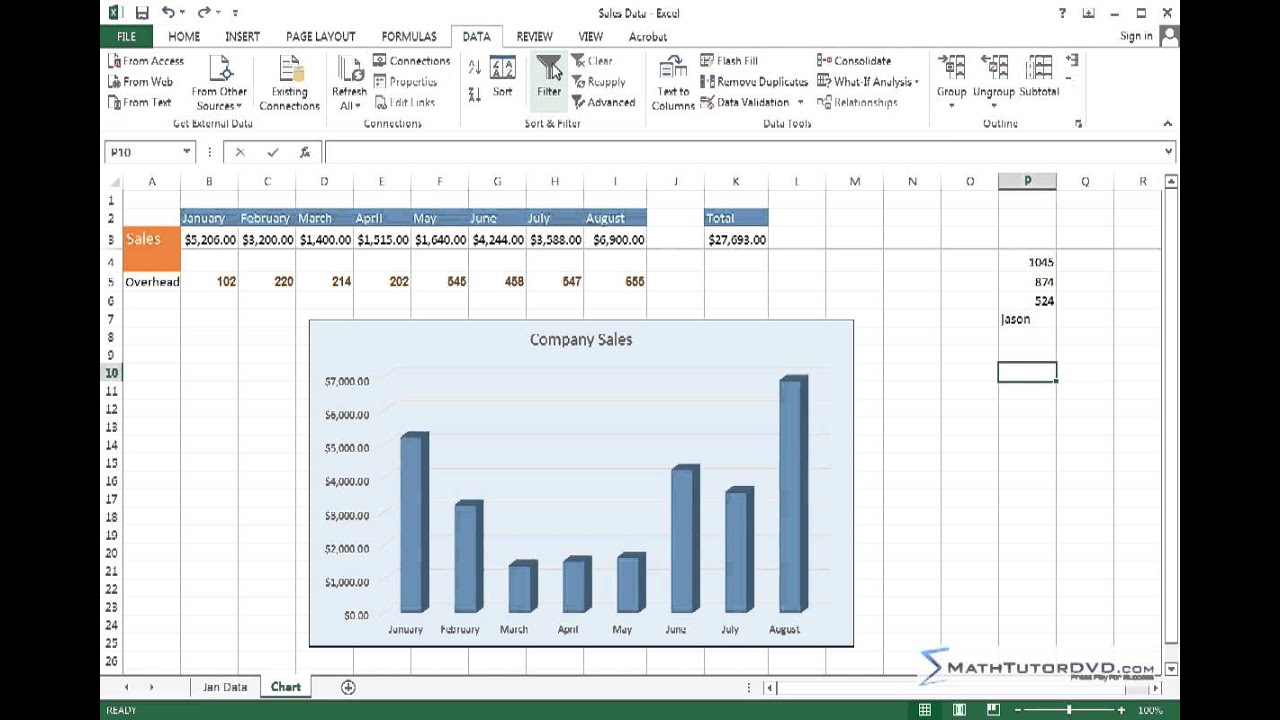Click zoom in plus button
1280x720 pixels.
coord(1121,710)
